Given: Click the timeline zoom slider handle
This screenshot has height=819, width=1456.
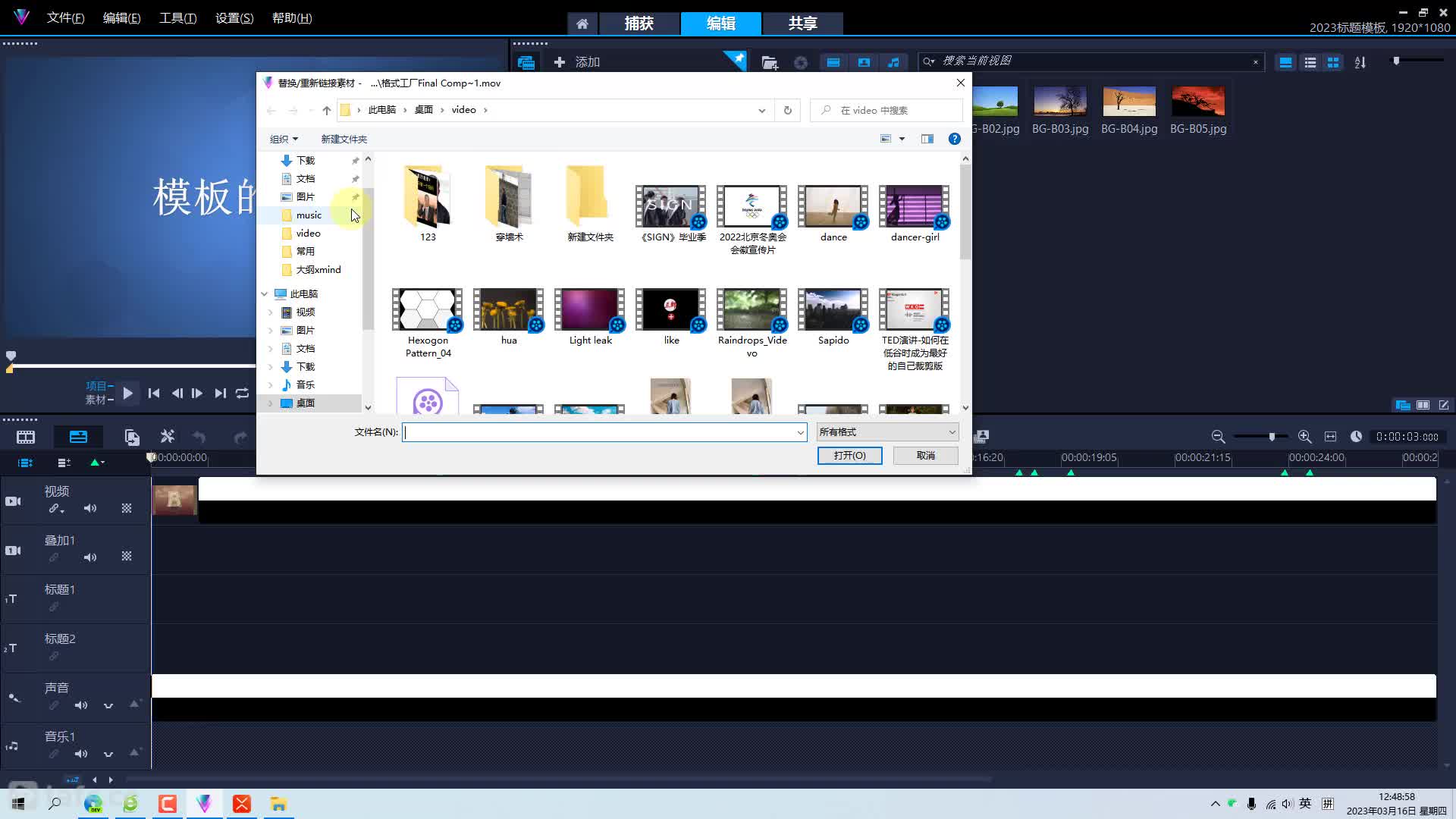Looking at the screenshot, I should click(1272, 436).
